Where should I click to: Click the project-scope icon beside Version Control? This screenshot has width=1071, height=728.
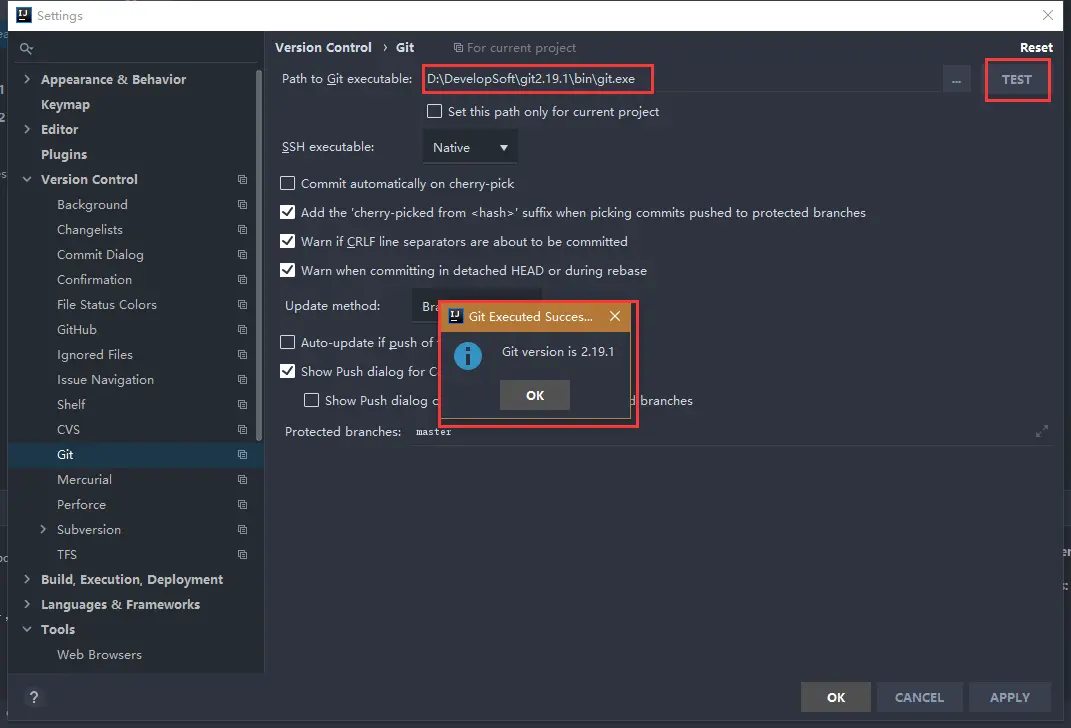(242, 180)
